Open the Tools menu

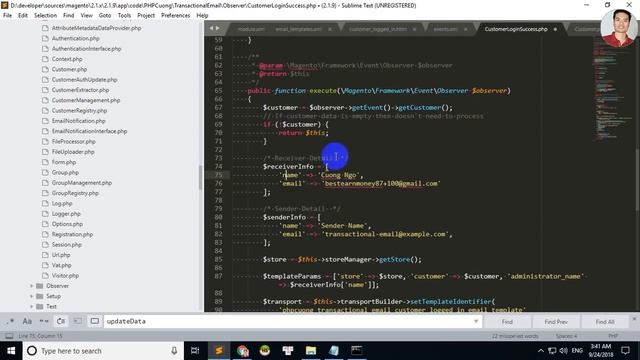(124, 15)
